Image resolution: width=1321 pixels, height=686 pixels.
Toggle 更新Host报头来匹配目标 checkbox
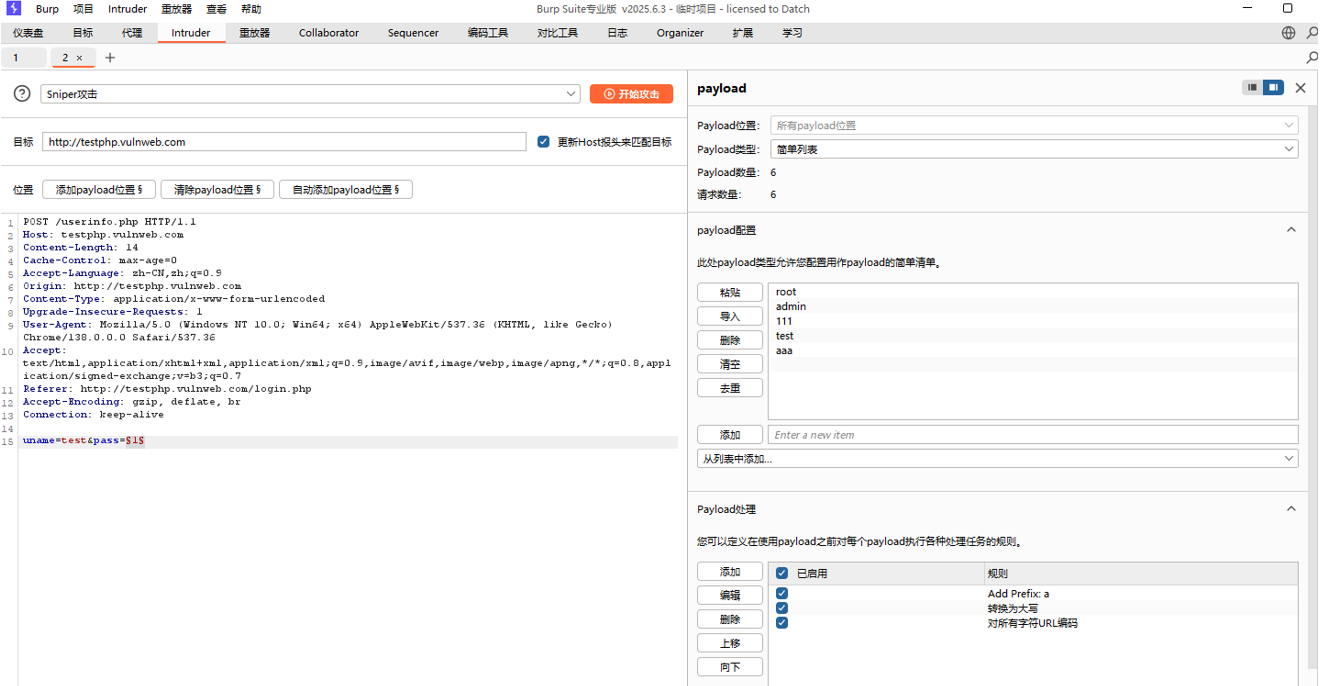coord(543,142)
